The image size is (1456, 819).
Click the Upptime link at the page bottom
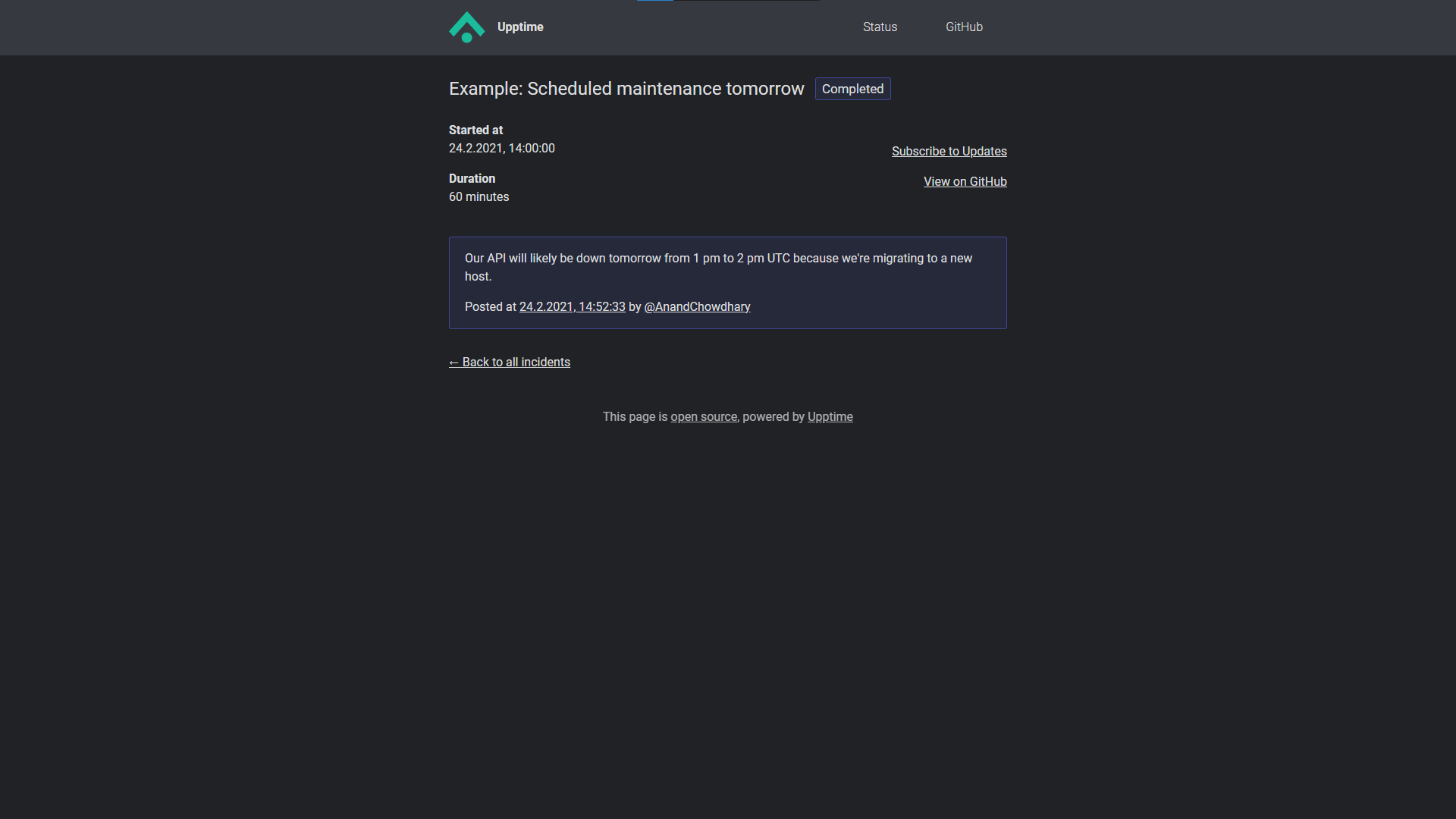click(829, 416)
